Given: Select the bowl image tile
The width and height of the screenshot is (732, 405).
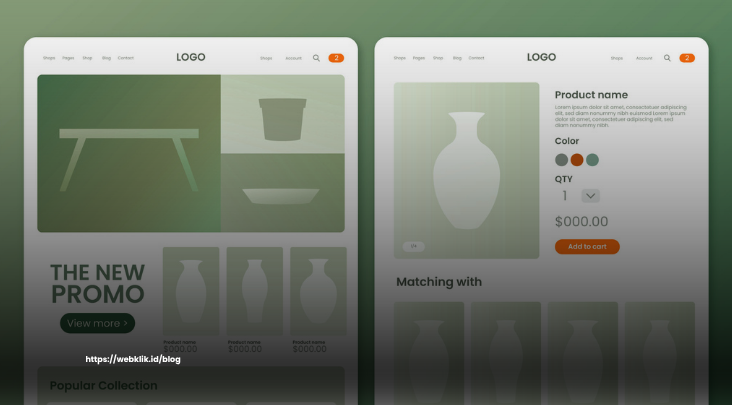Looking at the screenshot, I should click(283, 193).
